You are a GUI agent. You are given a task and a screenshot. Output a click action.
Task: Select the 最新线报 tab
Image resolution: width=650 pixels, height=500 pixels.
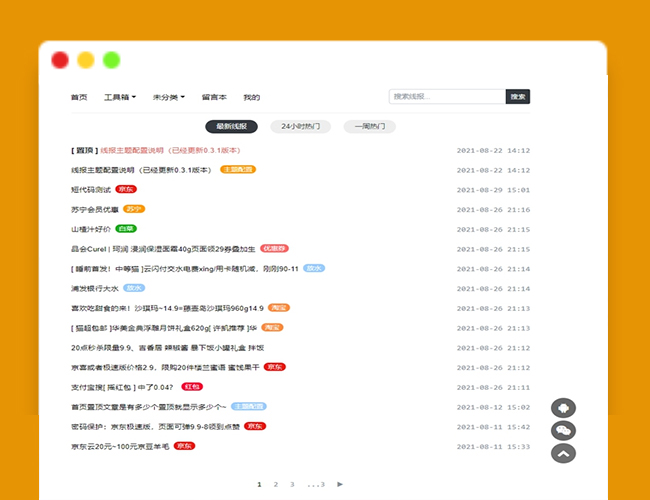pos(231,127)
